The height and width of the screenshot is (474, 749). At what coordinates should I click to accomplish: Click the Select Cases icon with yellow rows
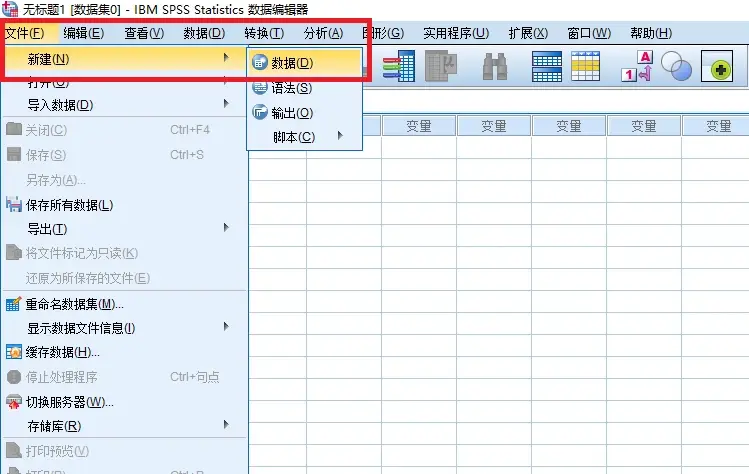tap(585, 66)
